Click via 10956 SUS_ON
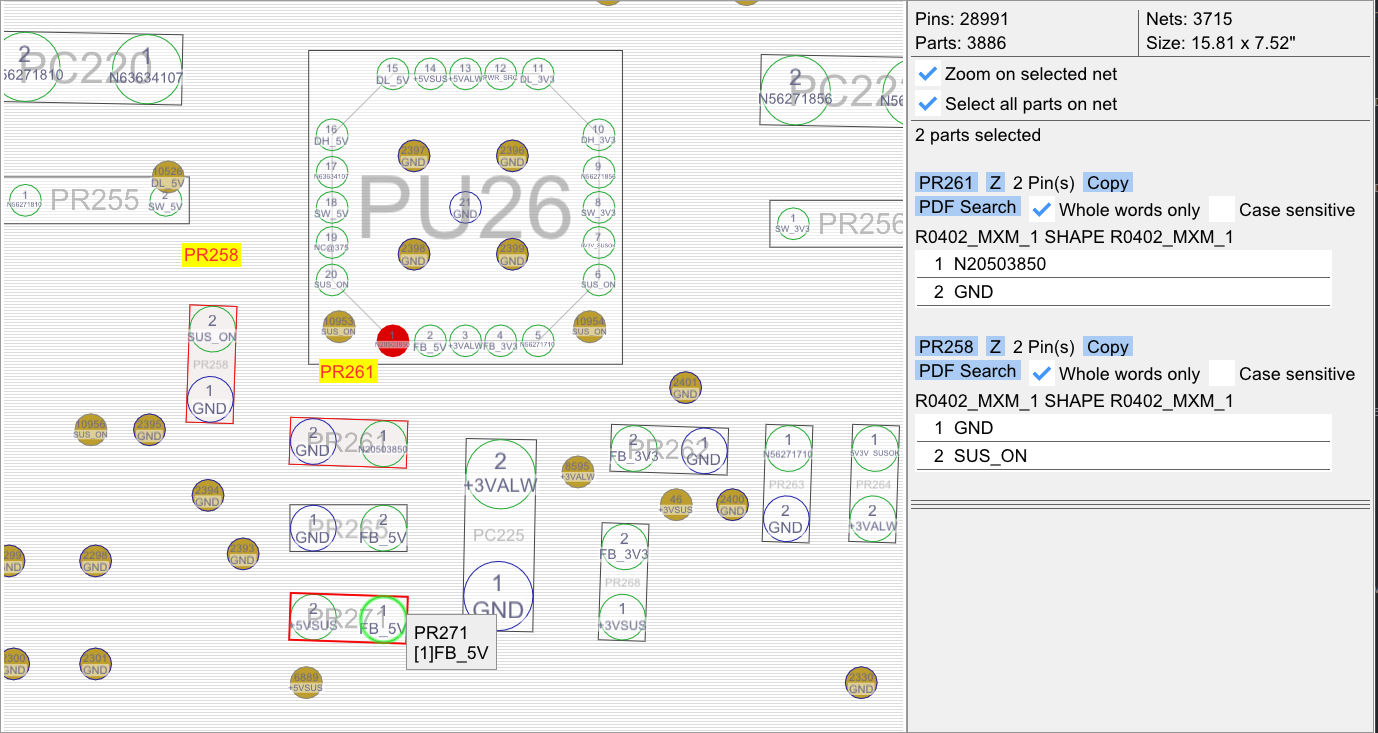This screenshot has height=733, width=1378. 91,429
